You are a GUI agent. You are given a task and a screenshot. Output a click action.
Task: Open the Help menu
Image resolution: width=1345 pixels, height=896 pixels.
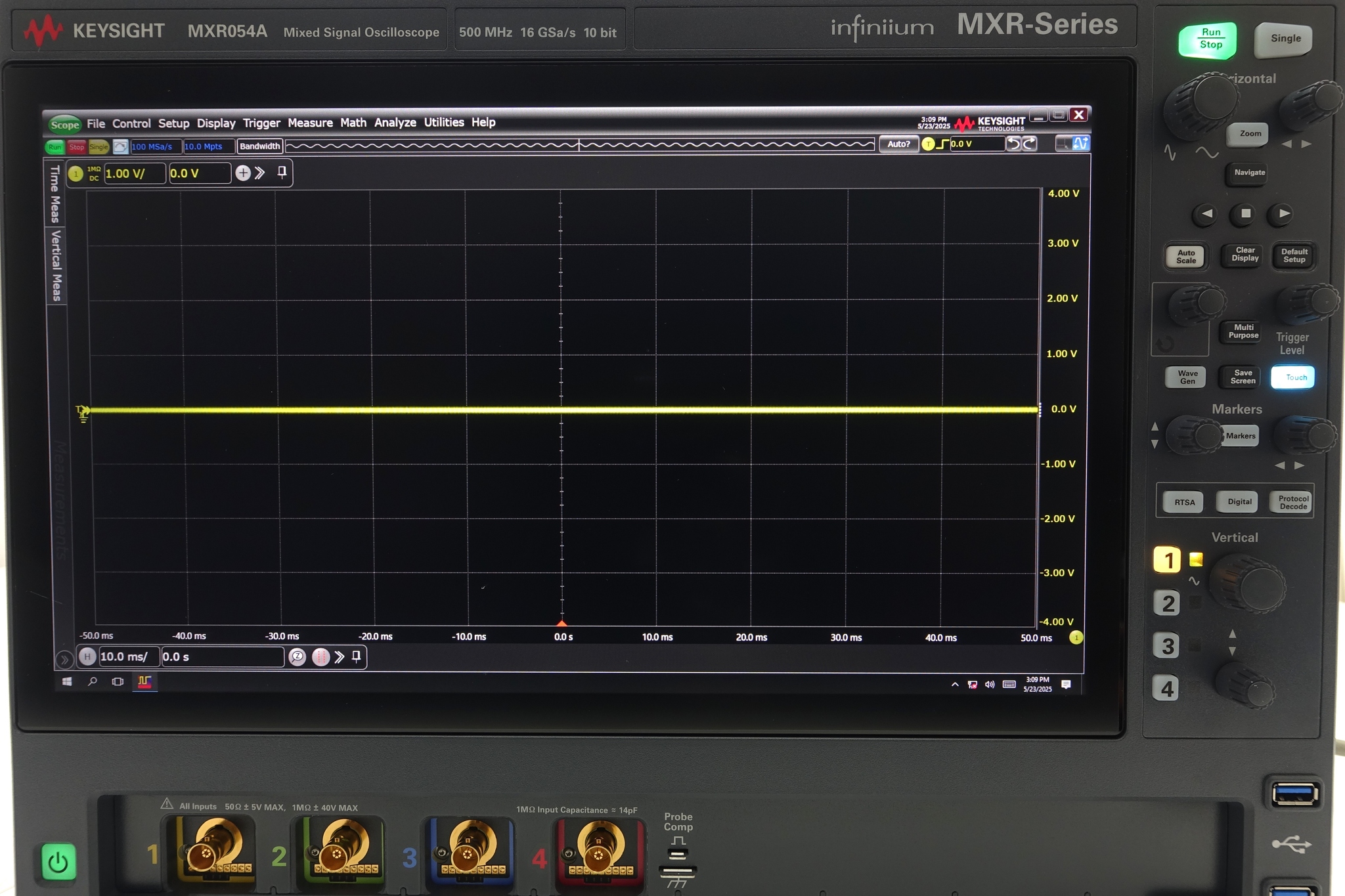coord(483,122)
